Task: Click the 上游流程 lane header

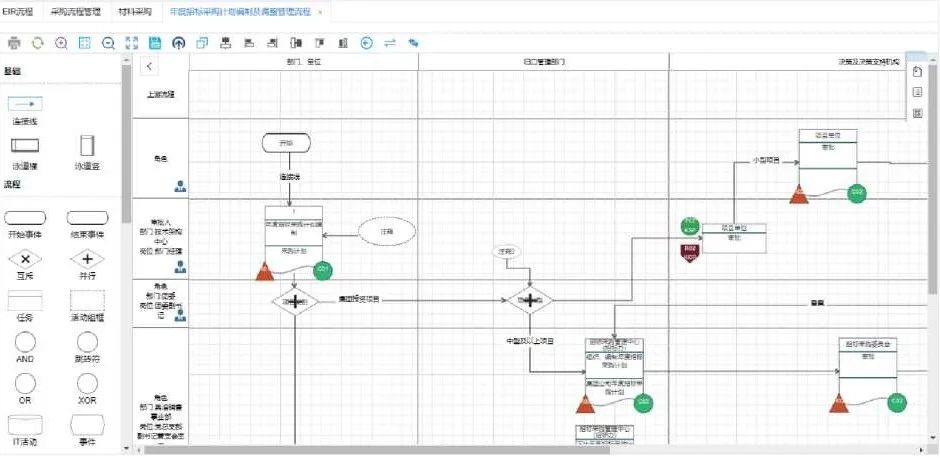Action: [160, 94]
